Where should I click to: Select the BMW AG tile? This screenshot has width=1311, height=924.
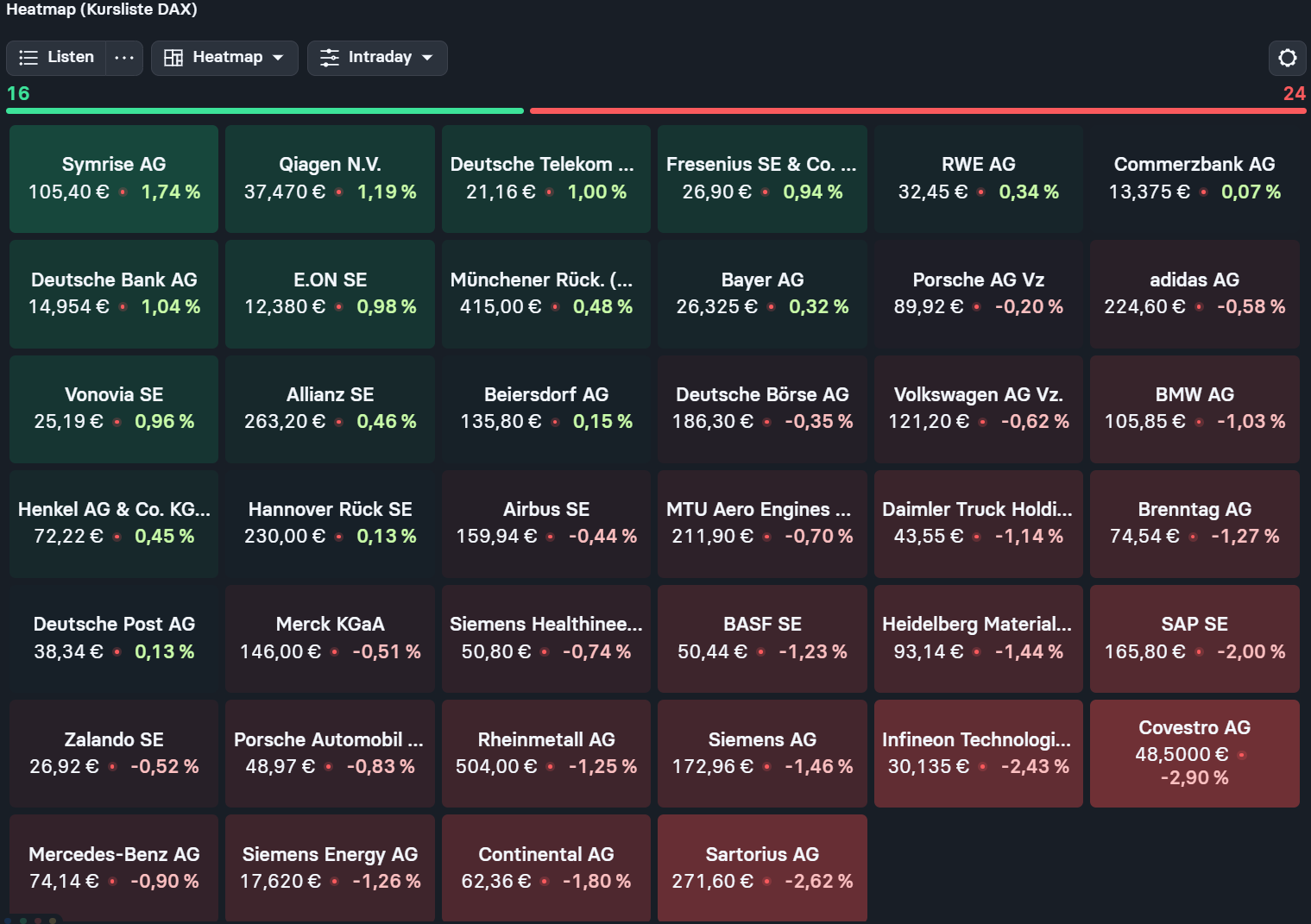click(1194, 409)
